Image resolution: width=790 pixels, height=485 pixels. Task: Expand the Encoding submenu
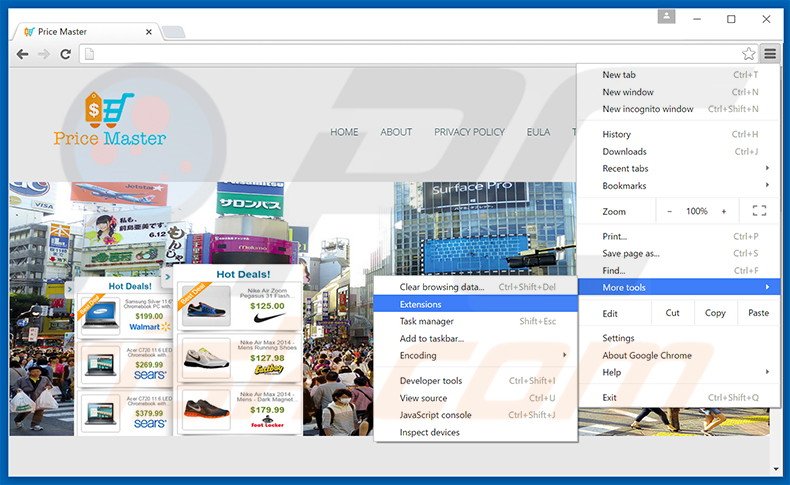tap(476, 355)
